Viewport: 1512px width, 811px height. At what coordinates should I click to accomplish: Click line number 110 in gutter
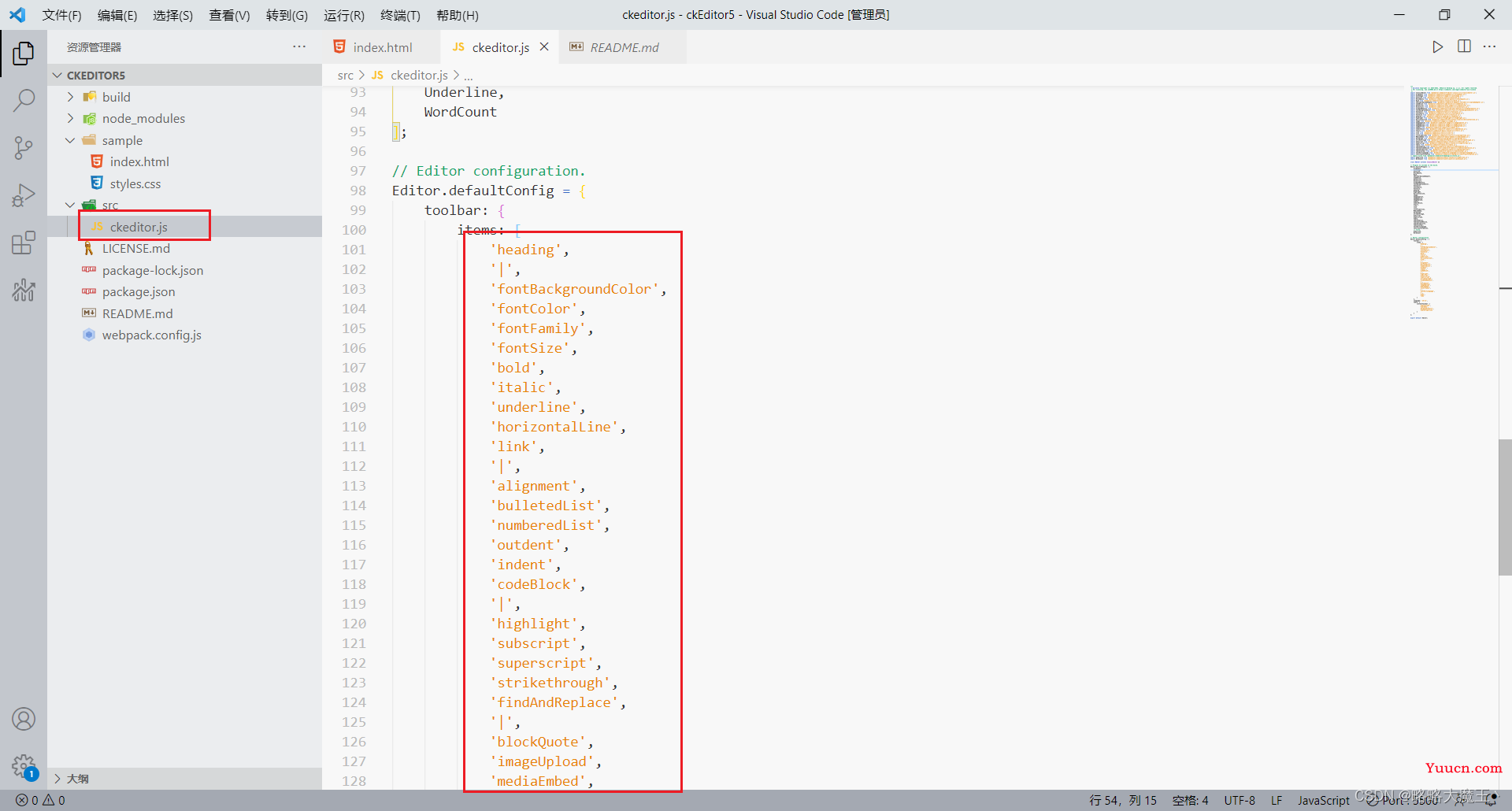coord(354,427)
